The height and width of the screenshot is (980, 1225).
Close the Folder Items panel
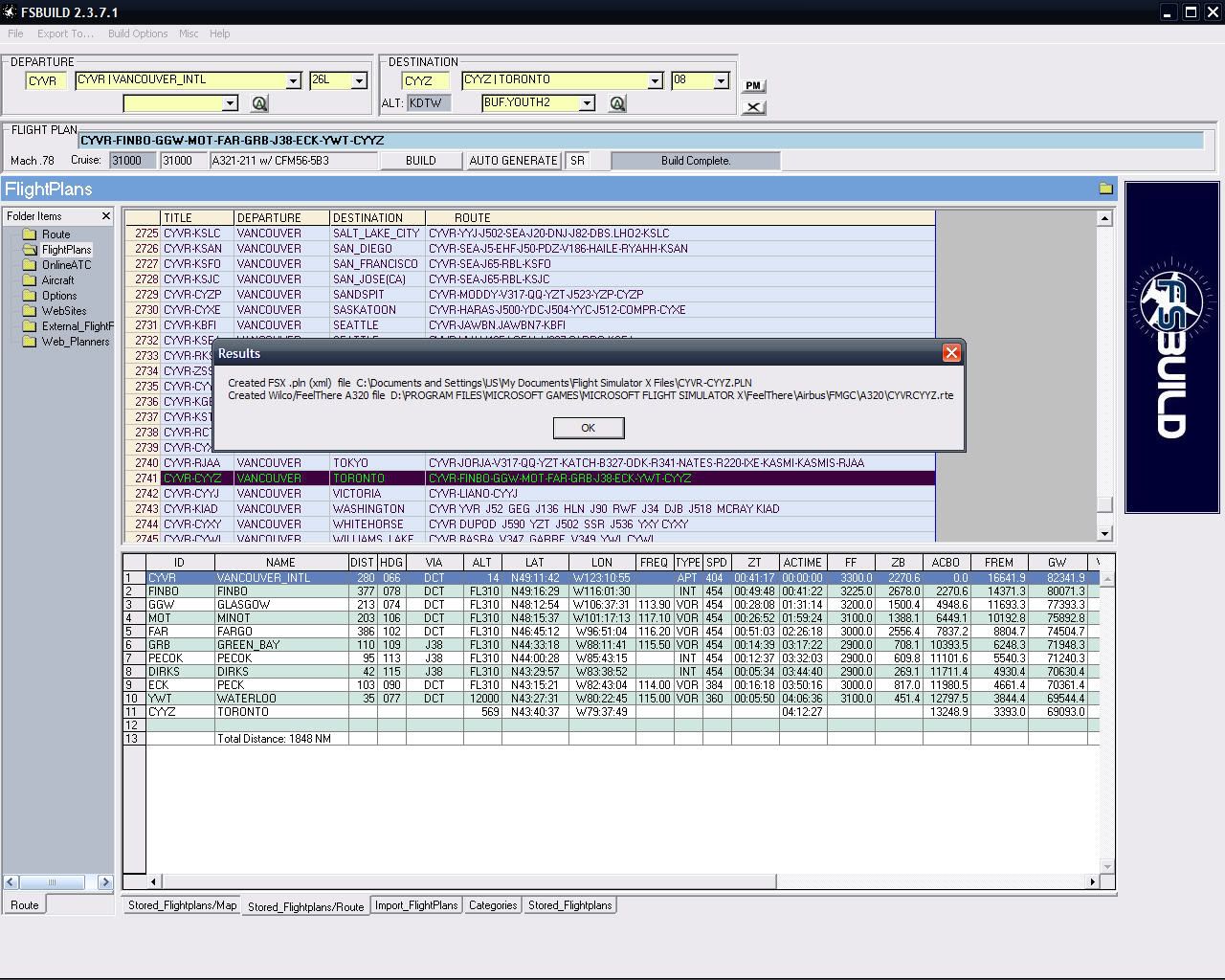pos(105,216)
